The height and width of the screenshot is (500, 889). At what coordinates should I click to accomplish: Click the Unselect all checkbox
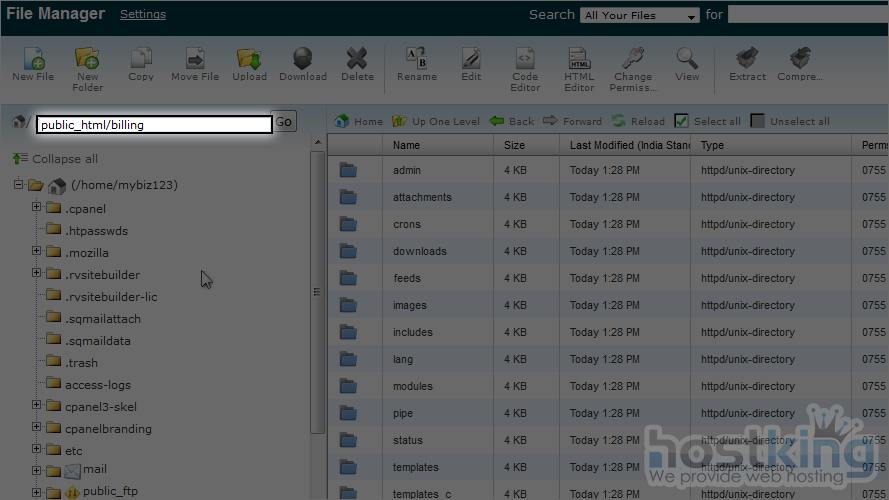(758, 121)
